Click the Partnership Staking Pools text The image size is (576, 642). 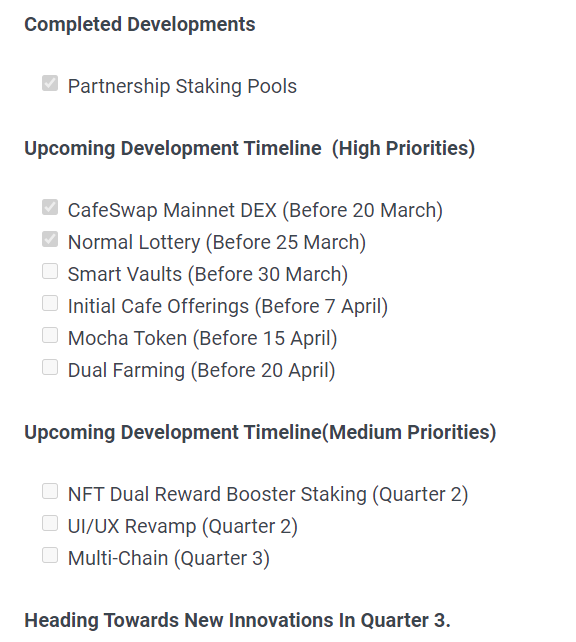tap(182, 87)
